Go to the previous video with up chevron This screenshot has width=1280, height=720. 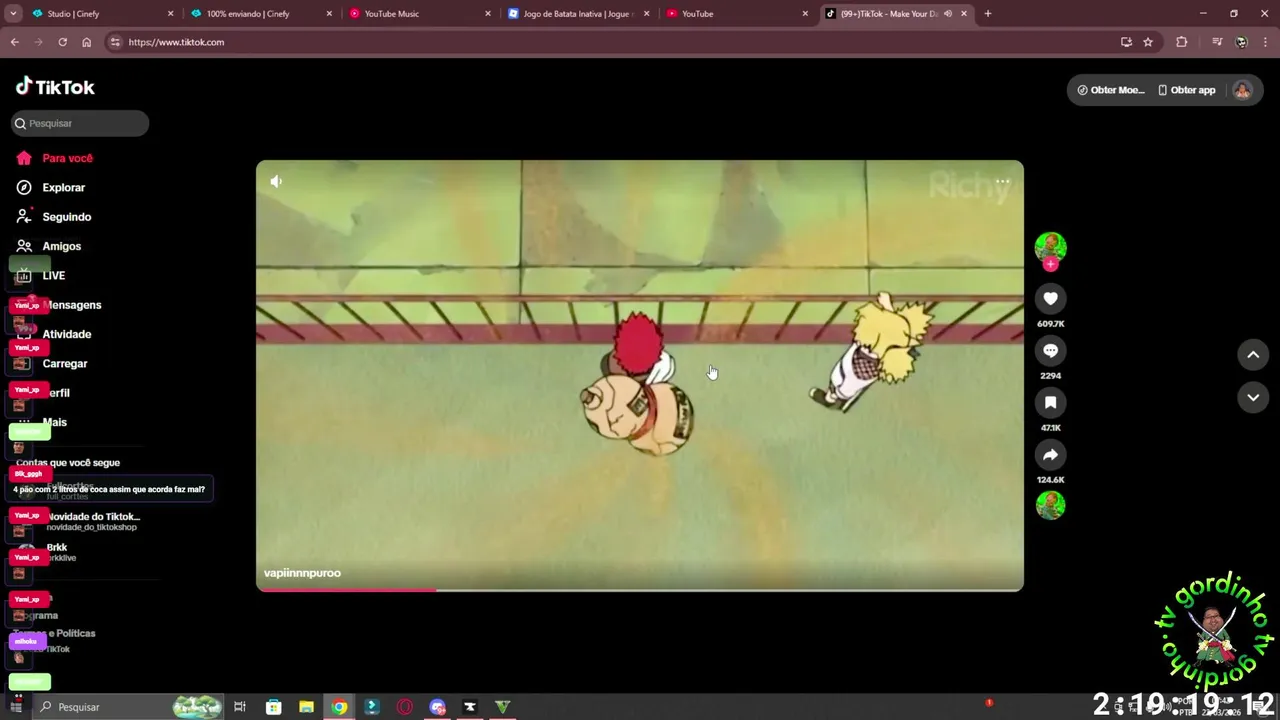coord(1253,354)
